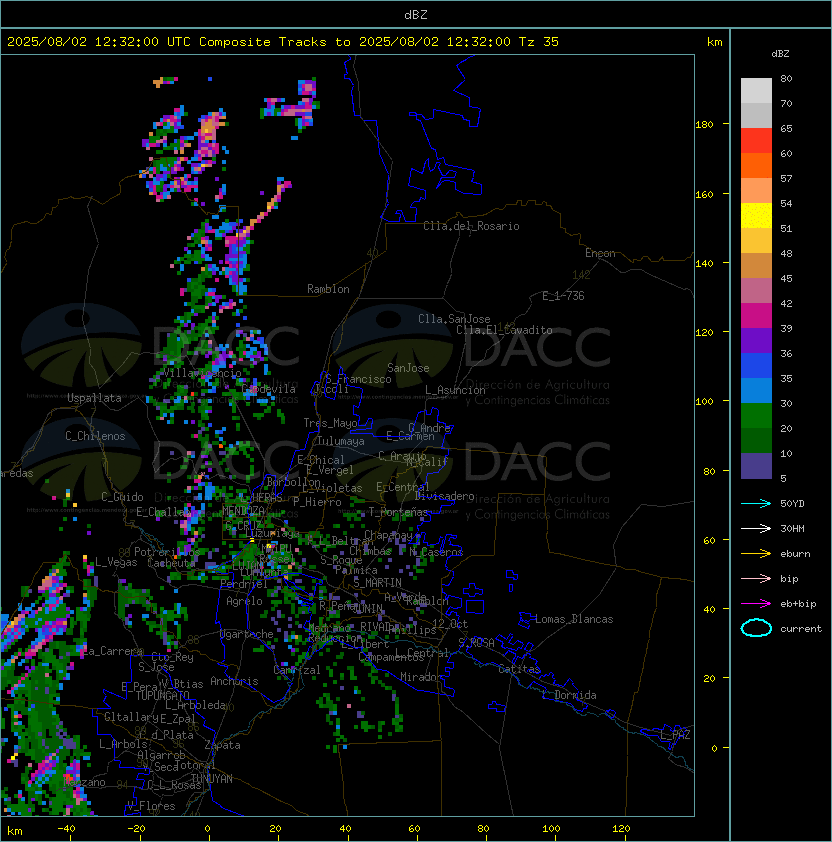The width and height of the screenshot is (832, 842).
Task: Click the 'Zapata' place label
Action: tap(222, 745)
